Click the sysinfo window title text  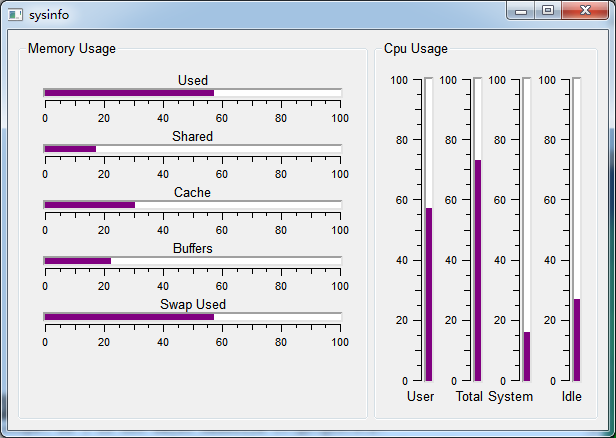tap(49, 15)
